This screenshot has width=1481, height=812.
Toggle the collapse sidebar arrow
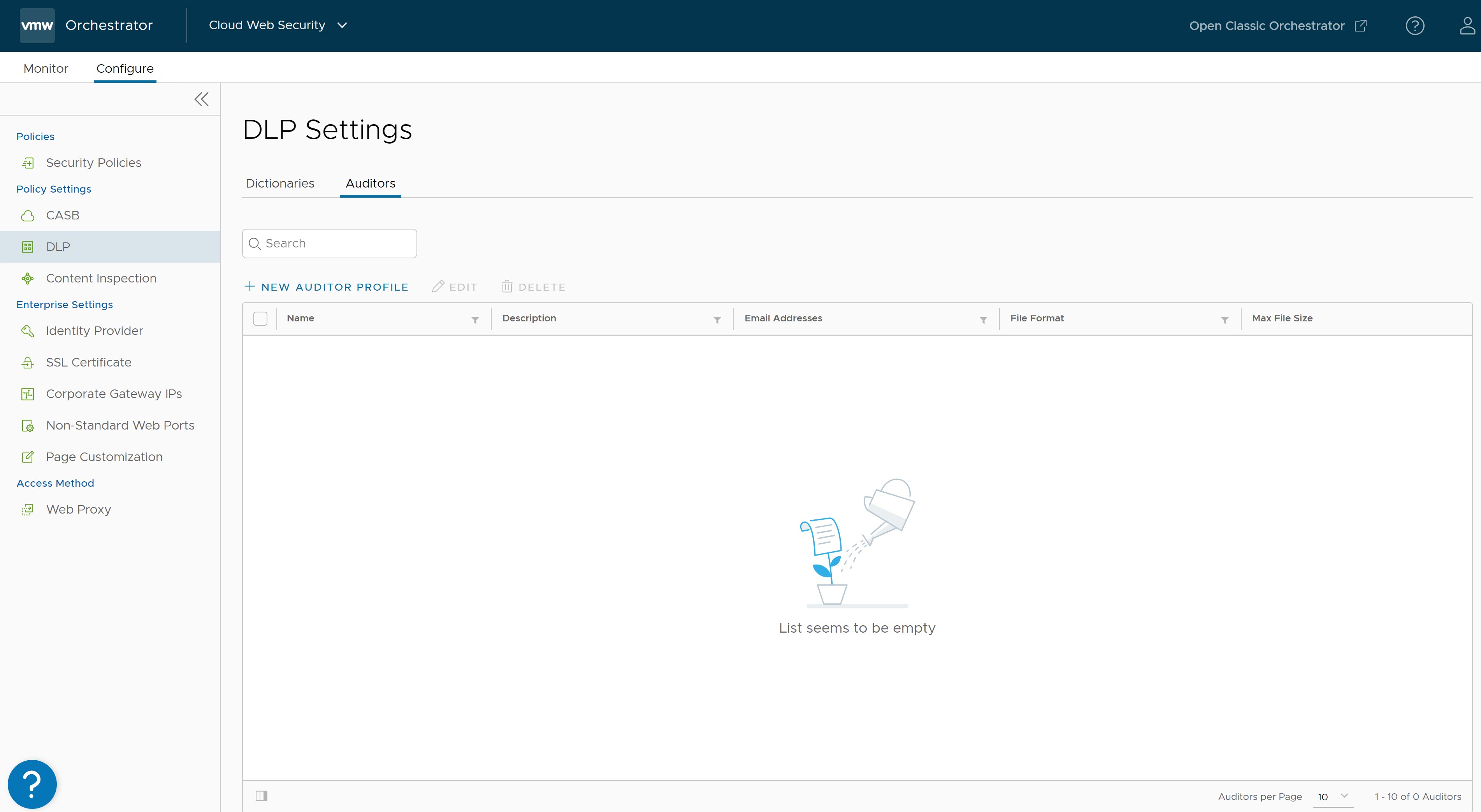(201, 99)
